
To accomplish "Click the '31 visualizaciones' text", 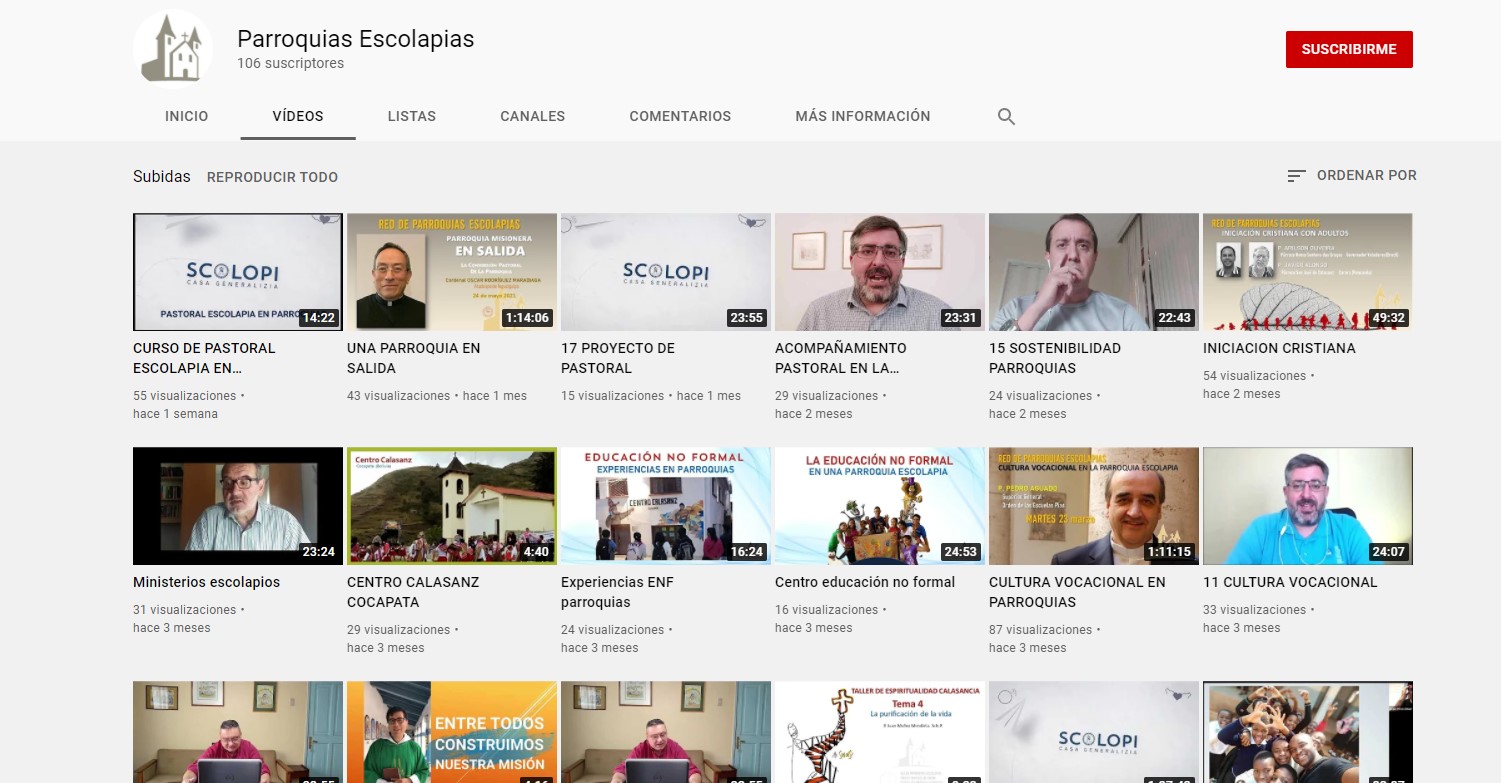I will [185, 610].
